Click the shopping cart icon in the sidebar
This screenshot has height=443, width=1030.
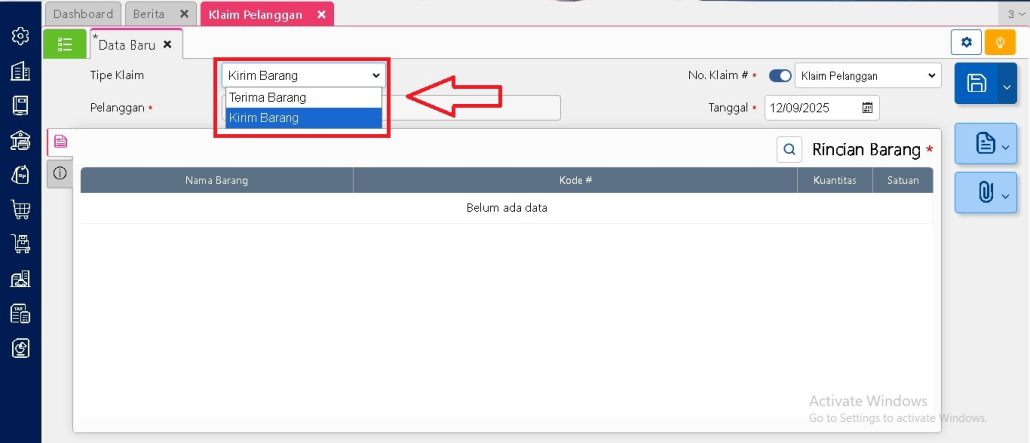(x=20, y=209)
